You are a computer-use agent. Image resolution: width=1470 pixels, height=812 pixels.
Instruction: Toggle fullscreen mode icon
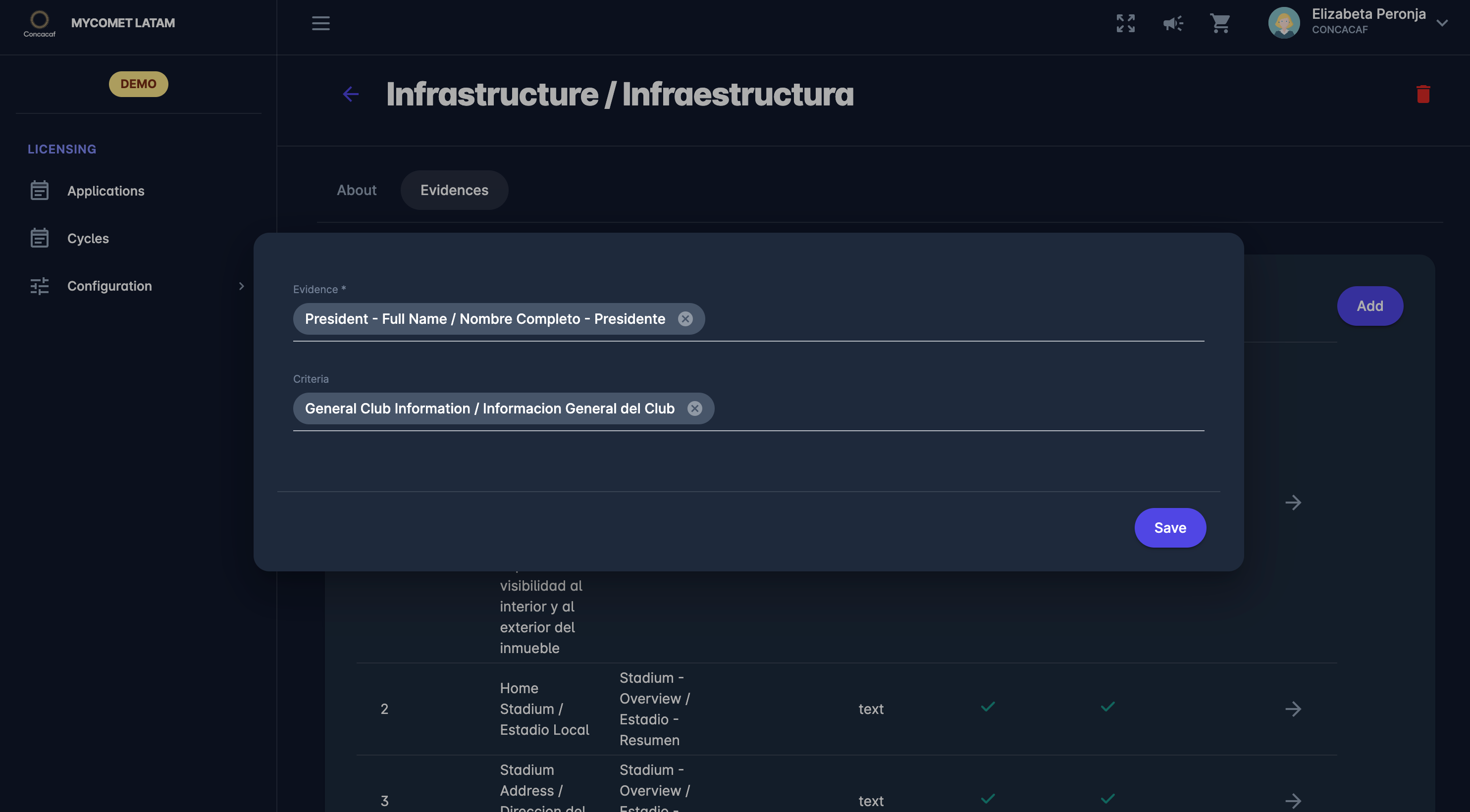point(1125,23)
